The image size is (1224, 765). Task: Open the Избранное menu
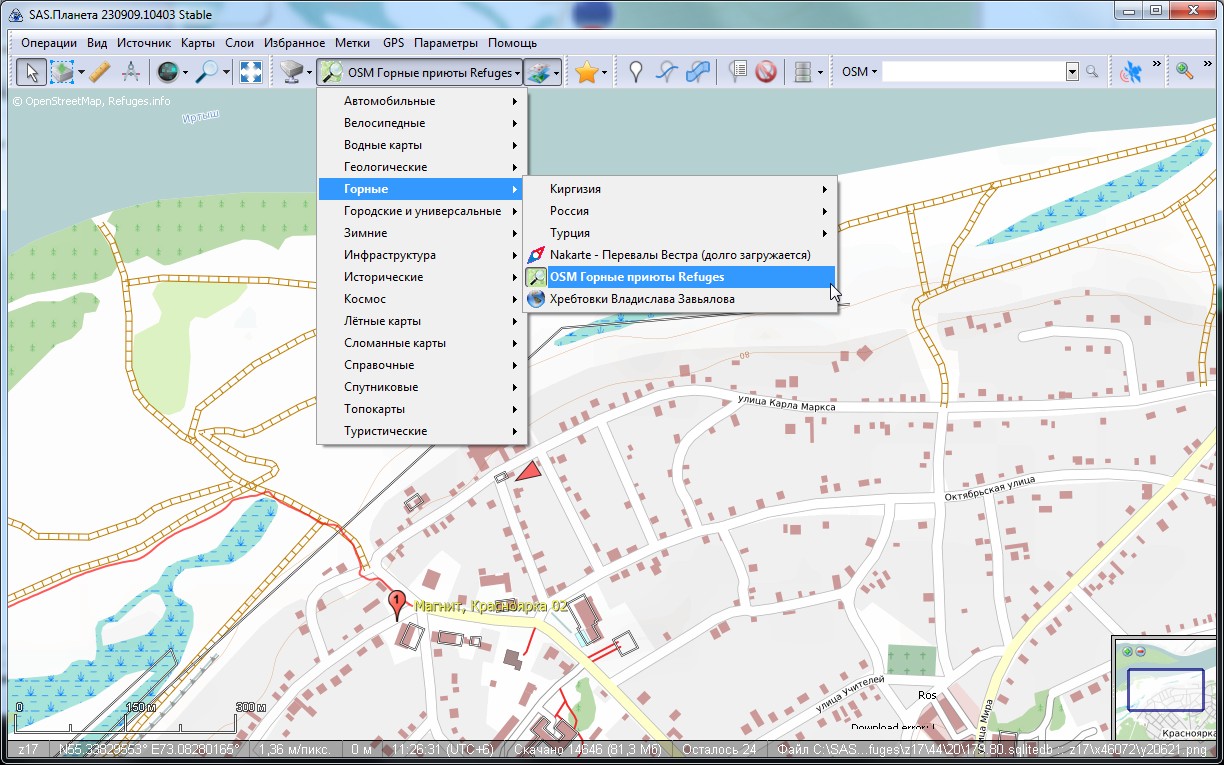click(x=295, y=43)
